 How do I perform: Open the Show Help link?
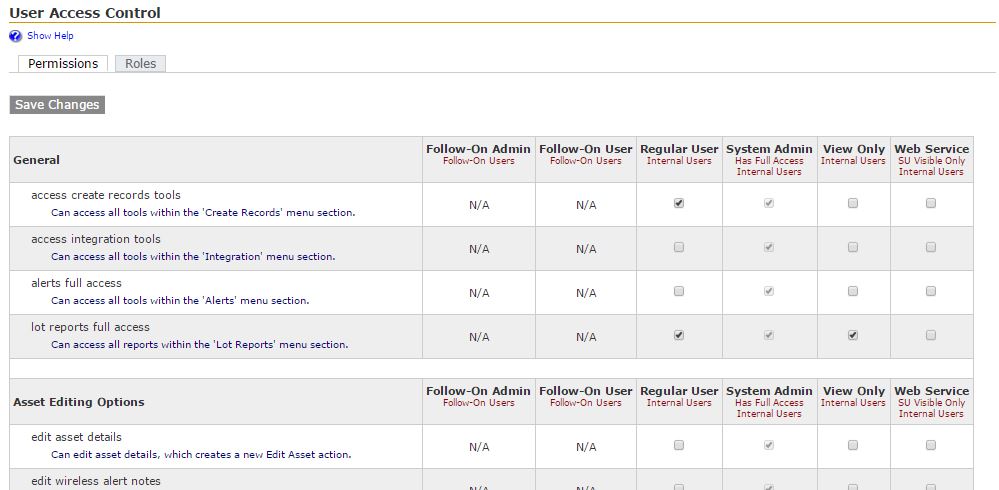tap(50, 36)
